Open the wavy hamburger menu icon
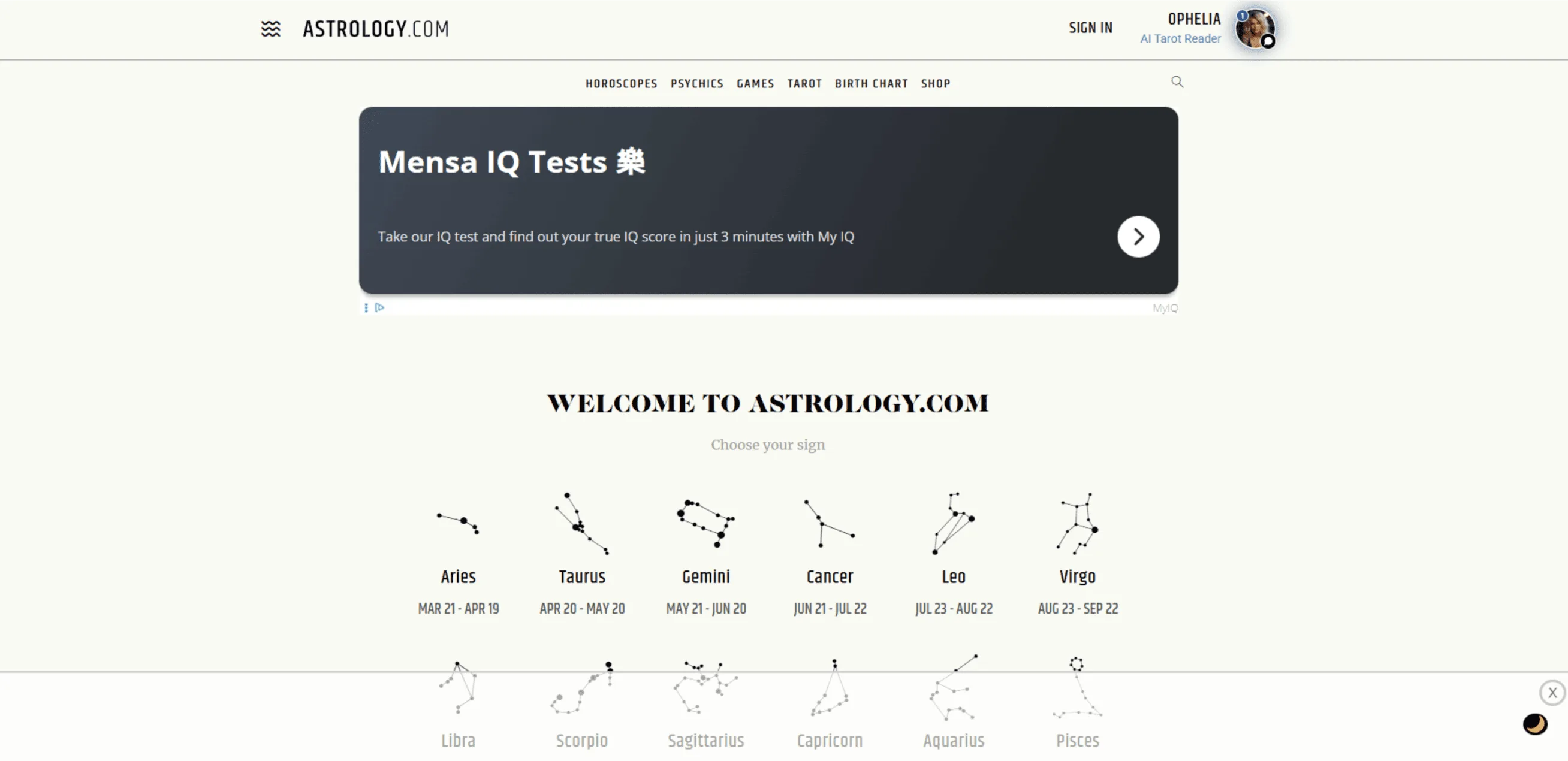 (x=270, y=29)
